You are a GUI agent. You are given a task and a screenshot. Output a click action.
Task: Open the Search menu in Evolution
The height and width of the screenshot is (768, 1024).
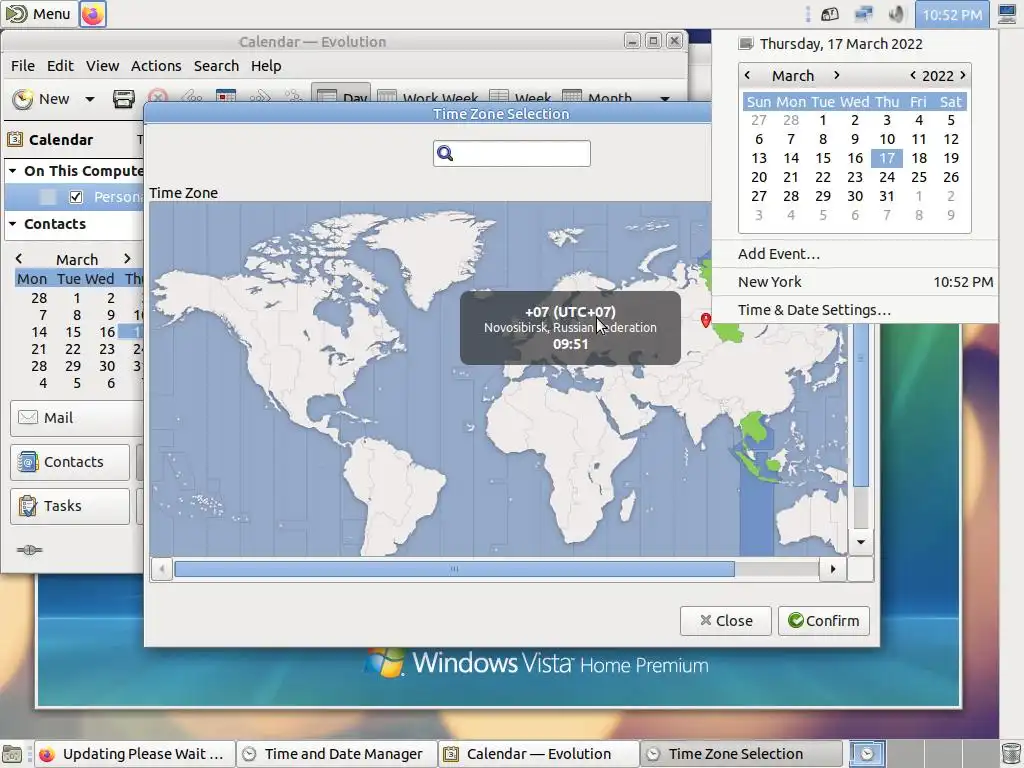pyautogui.click(x=216, y=66)
